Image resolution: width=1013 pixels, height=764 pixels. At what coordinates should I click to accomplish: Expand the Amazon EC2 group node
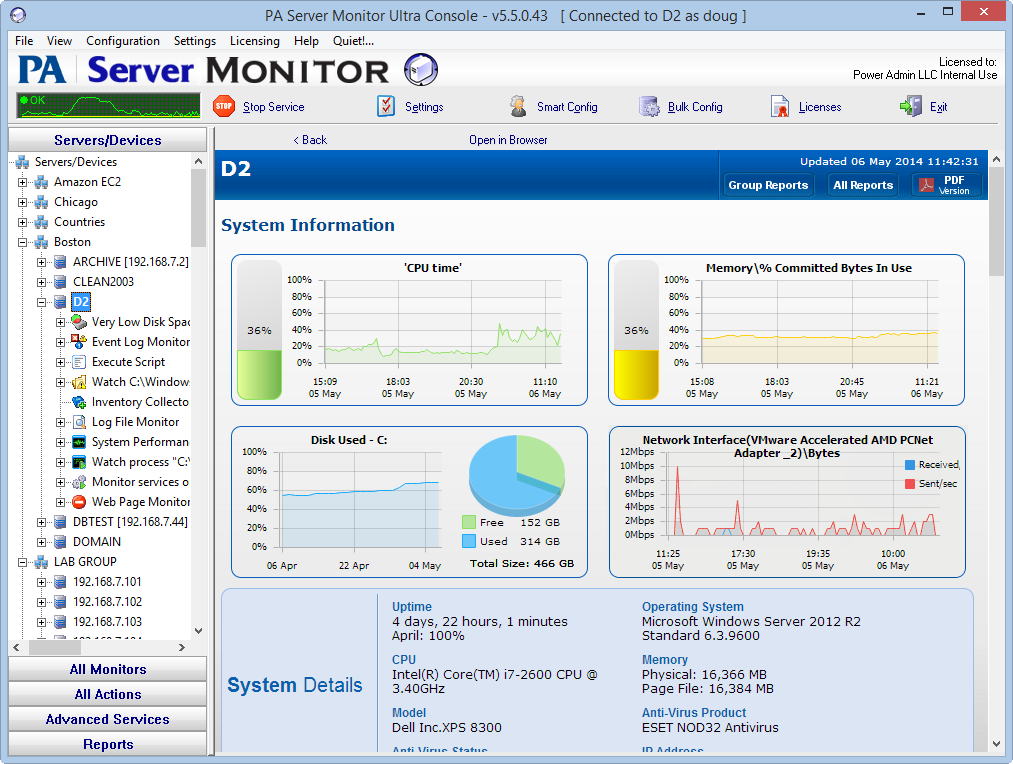23,182
